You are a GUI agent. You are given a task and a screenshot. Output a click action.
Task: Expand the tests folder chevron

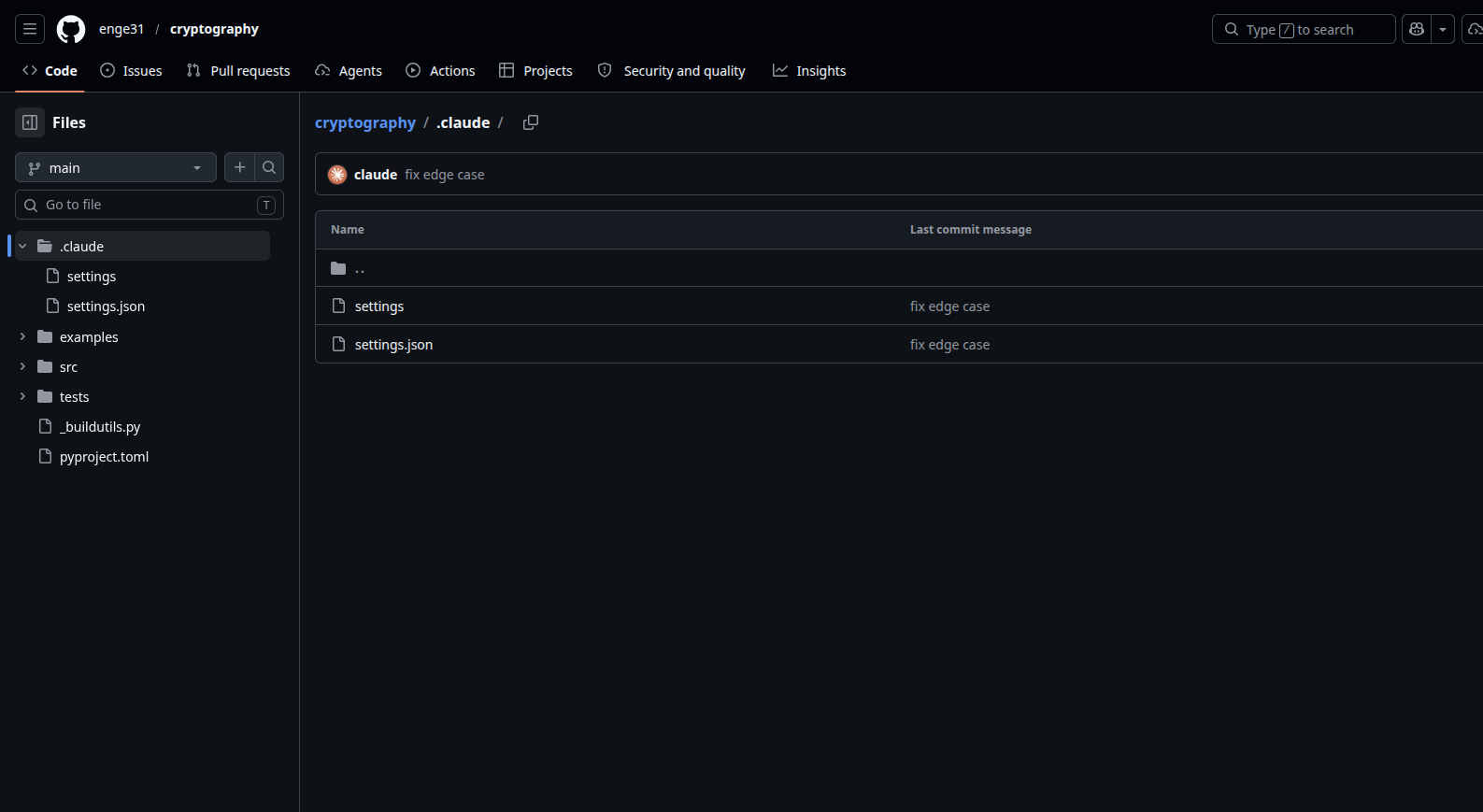point(22,396)
